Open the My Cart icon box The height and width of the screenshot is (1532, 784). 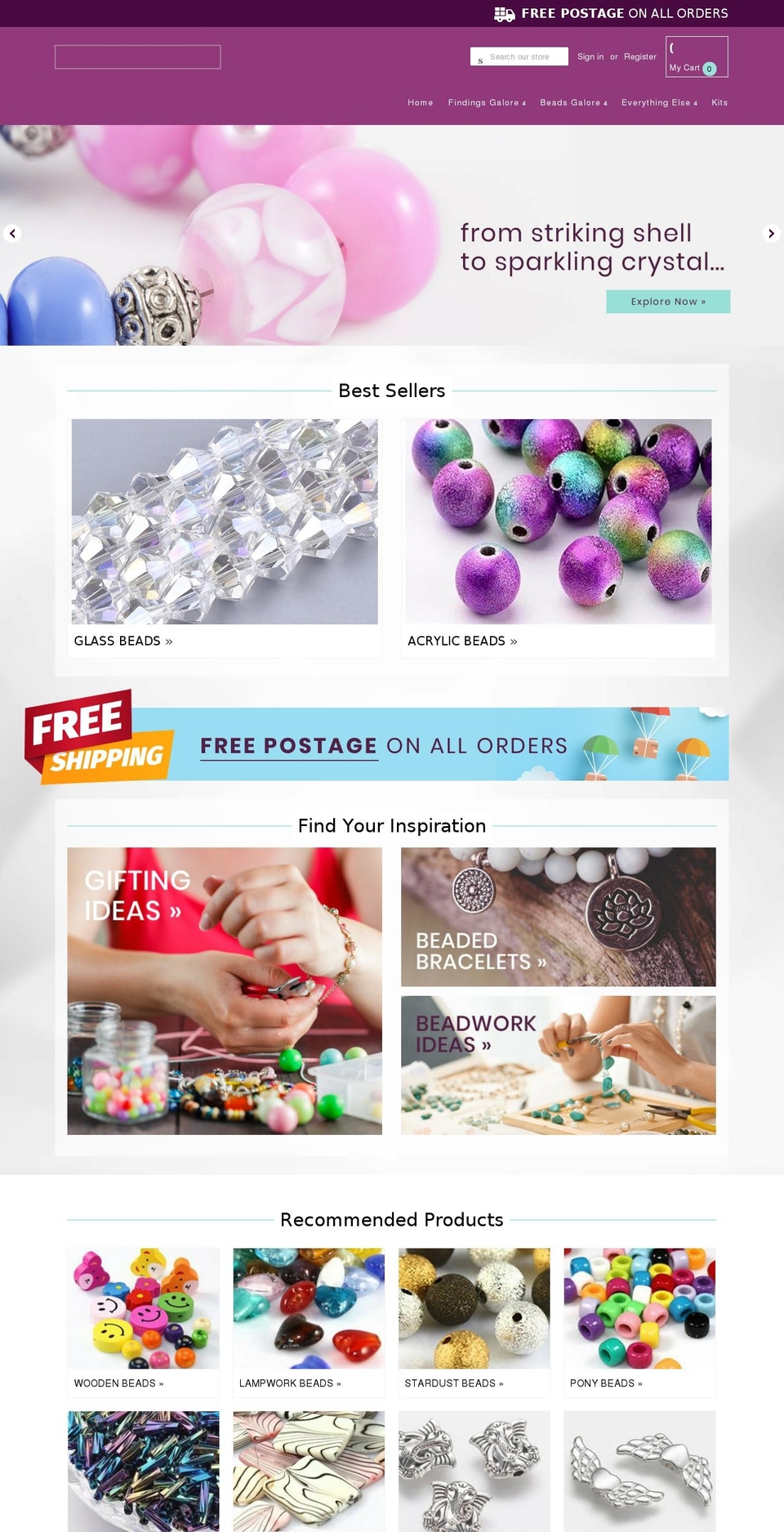697,57
